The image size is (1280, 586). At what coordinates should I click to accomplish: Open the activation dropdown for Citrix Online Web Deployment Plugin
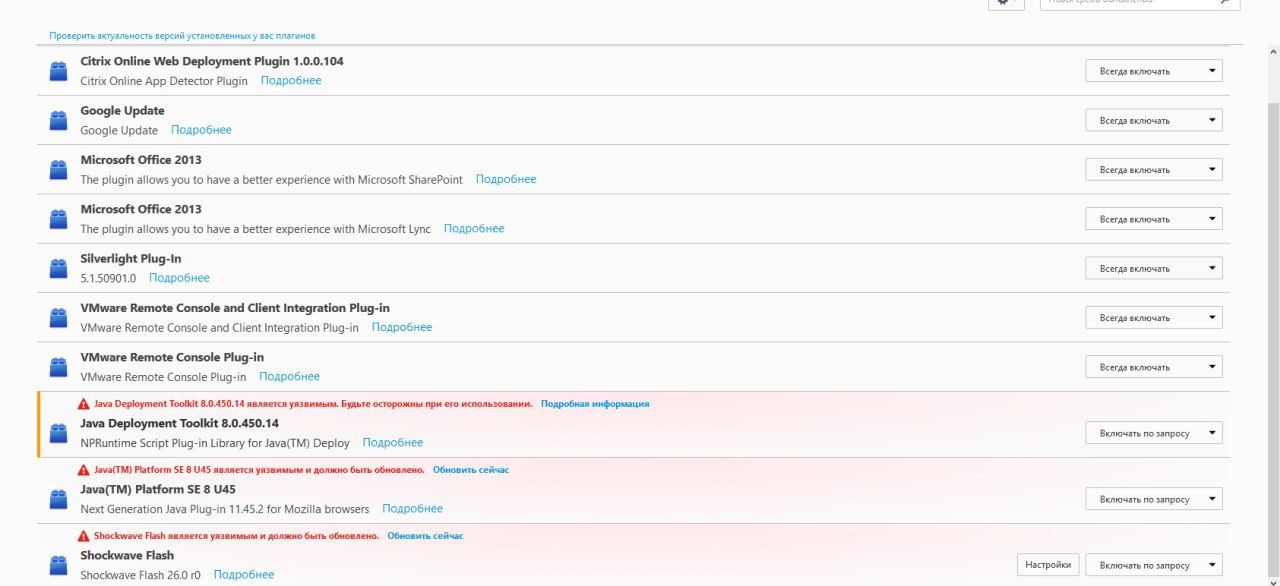point(1154,71)
